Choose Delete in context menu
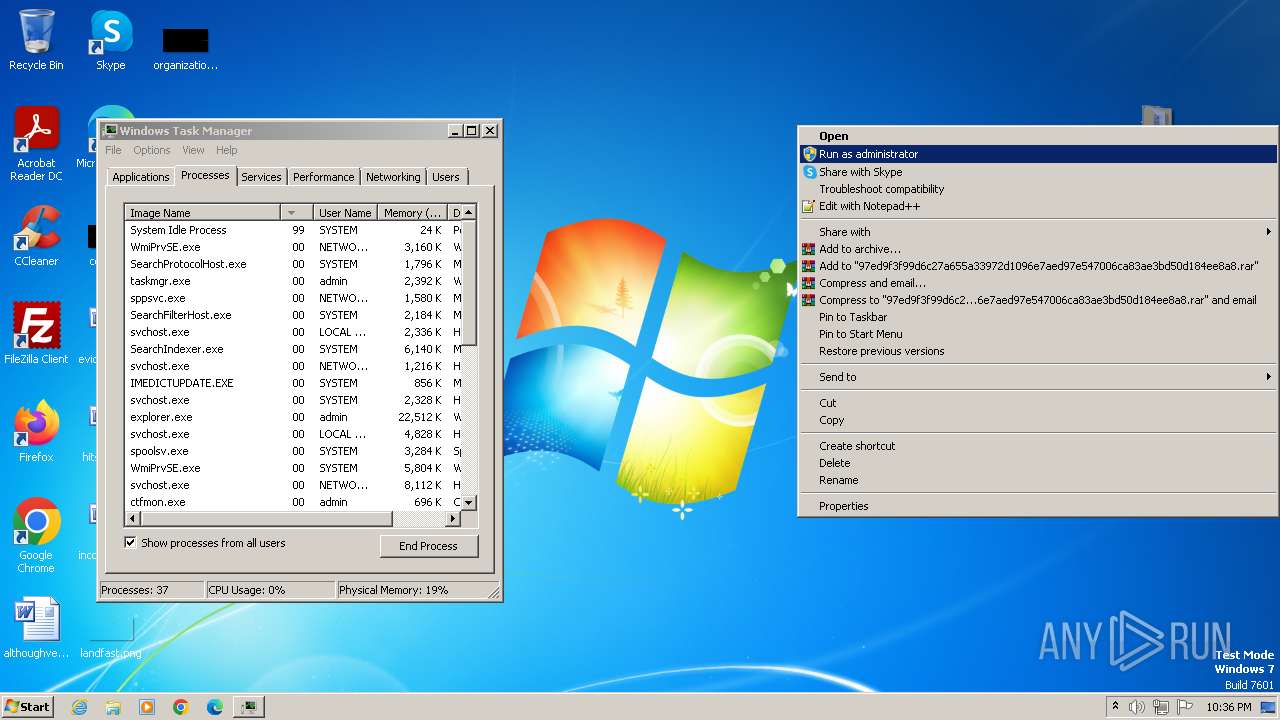The height and width of the screenshot is (720, 1280). pyautogui.click(x=1038, y=463)
